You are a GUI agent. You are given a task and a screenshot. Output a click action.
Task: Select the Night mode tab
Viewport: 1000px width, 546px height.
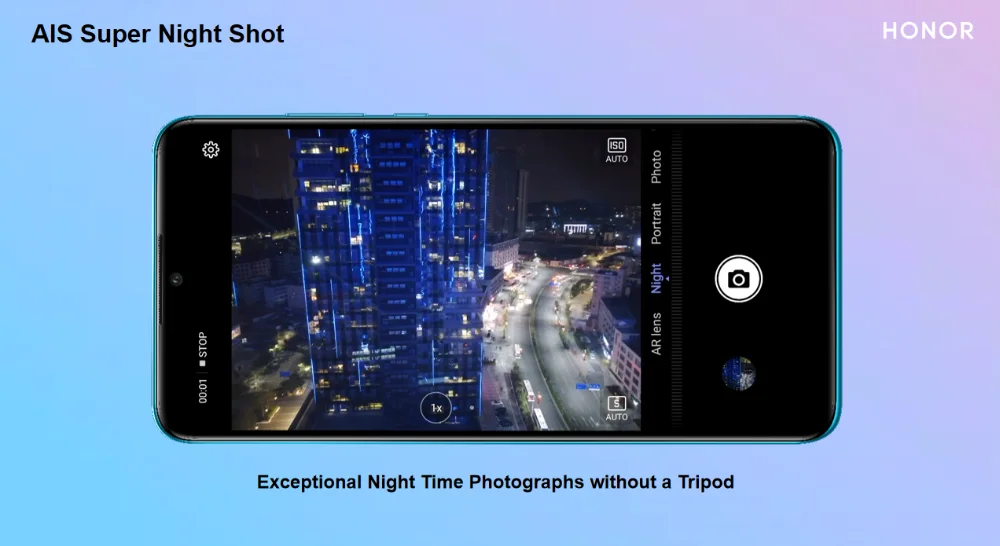pos(656,278)
